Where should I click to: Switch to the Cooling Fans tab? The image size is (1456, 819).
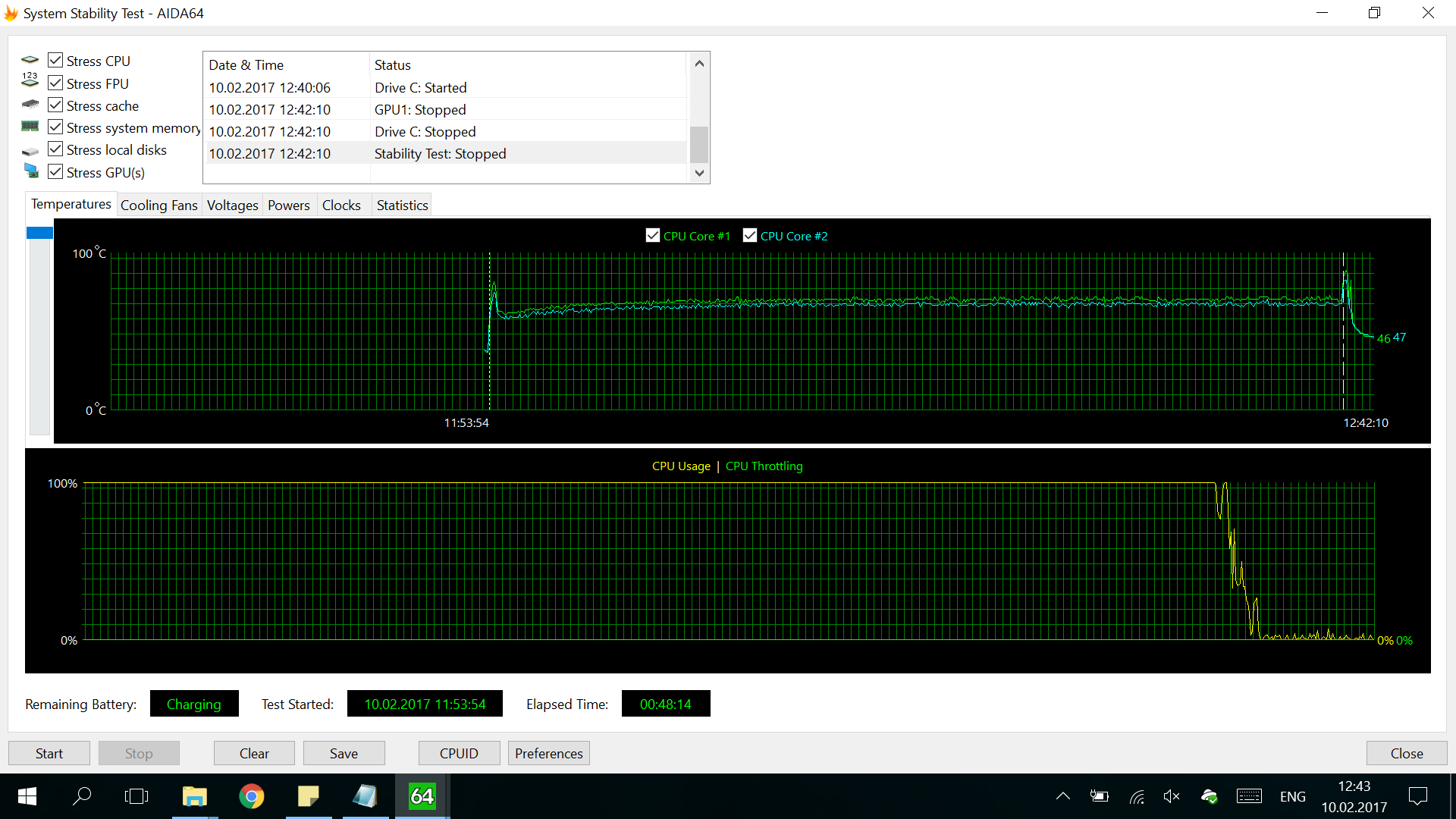click(x=158, y=206)
